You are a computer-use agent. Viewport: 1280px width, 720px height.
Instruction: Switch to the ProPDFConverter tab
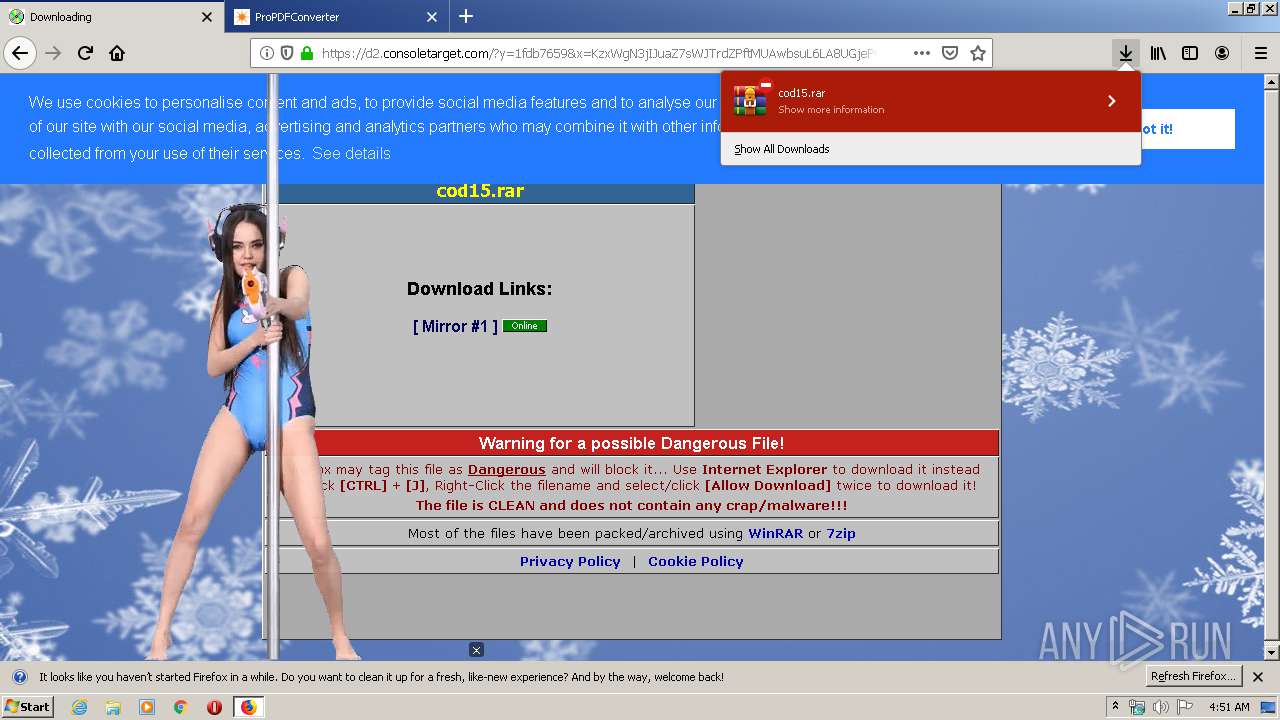[x=336, y=17]
